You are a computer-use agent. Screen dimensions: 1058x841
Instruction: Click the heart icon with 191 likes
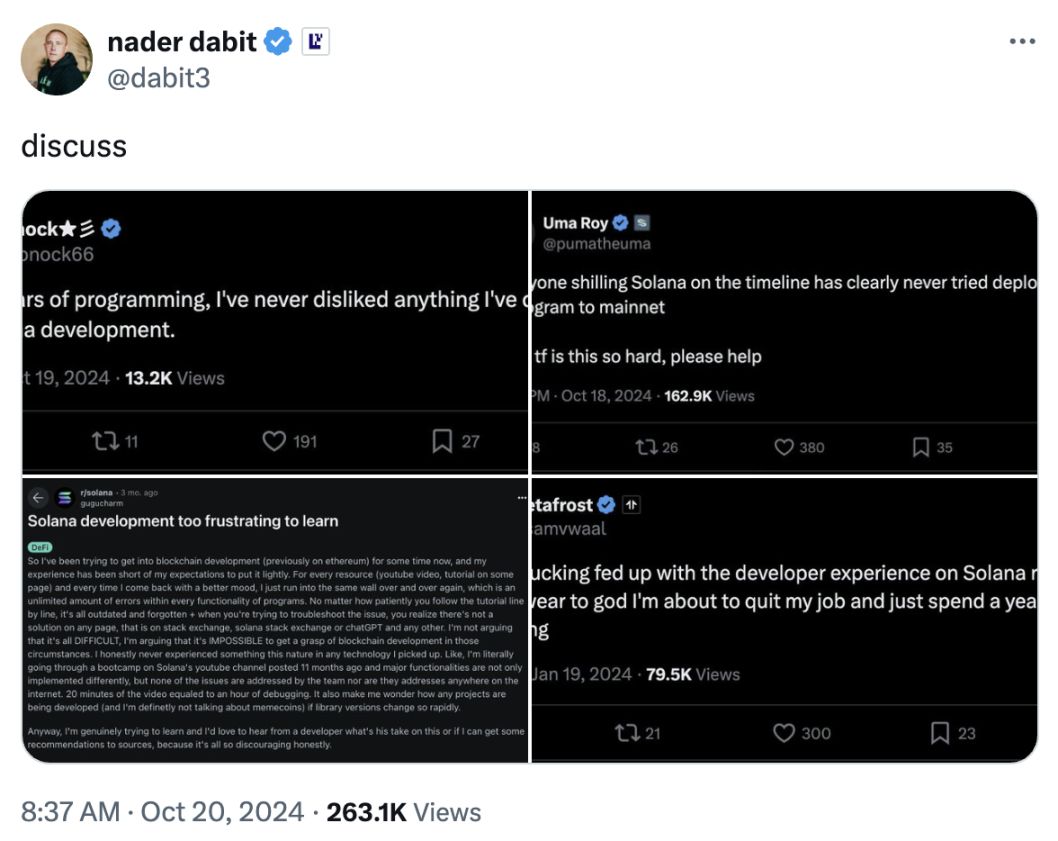click(x=274, y=441)
